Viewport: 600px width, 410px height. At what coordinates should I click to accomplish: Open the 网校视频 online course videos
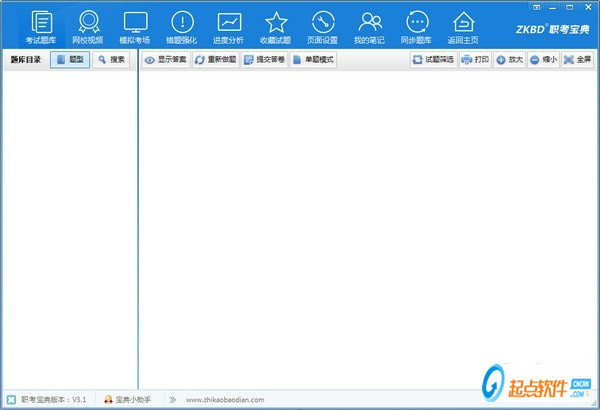[x=88, y=27]
